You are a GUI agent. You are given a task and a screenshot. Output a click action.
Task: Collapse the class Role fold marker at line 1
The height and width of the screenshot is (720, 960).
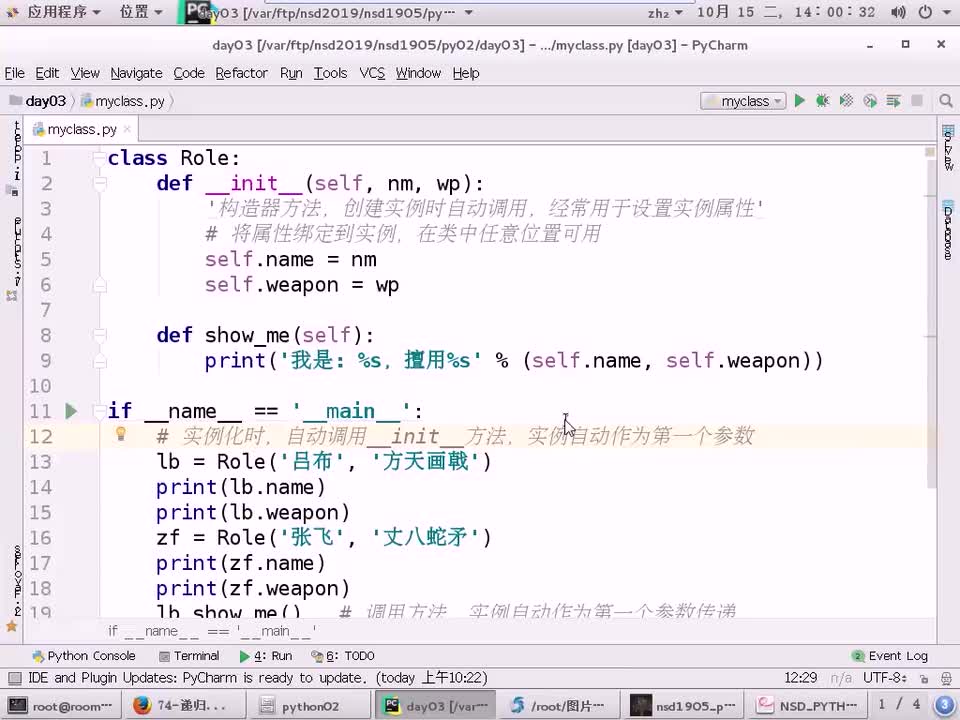coord(99,157)
